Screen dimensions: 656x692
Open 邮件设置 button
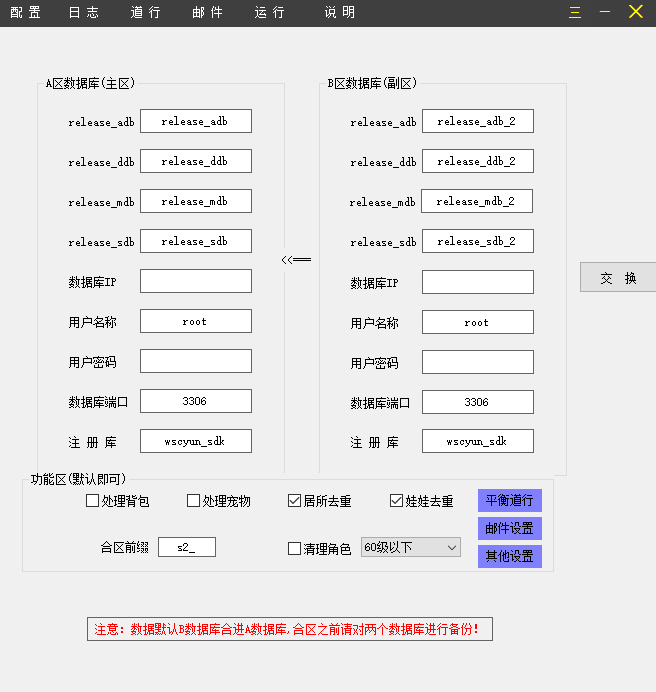click(x=509, y=529)
